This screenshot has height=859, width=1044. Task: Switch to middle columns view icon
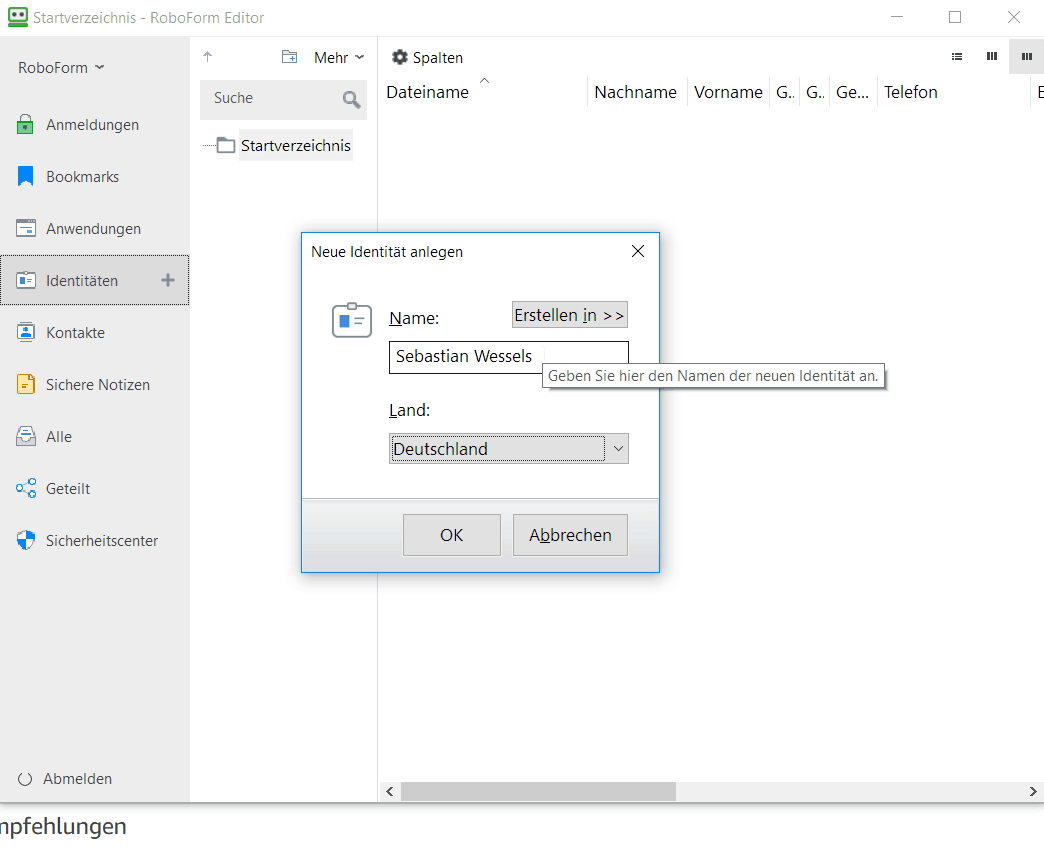pyautogui.click(x=991, y=57)
